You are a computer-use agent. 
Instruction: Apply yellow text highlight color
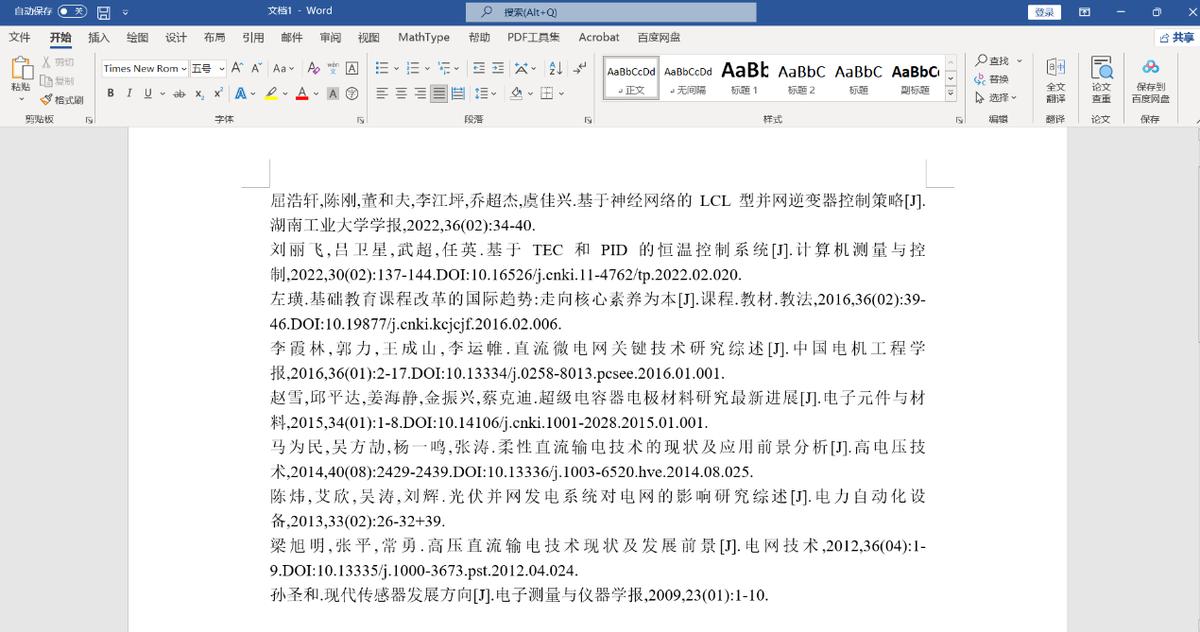coord(272,91)
